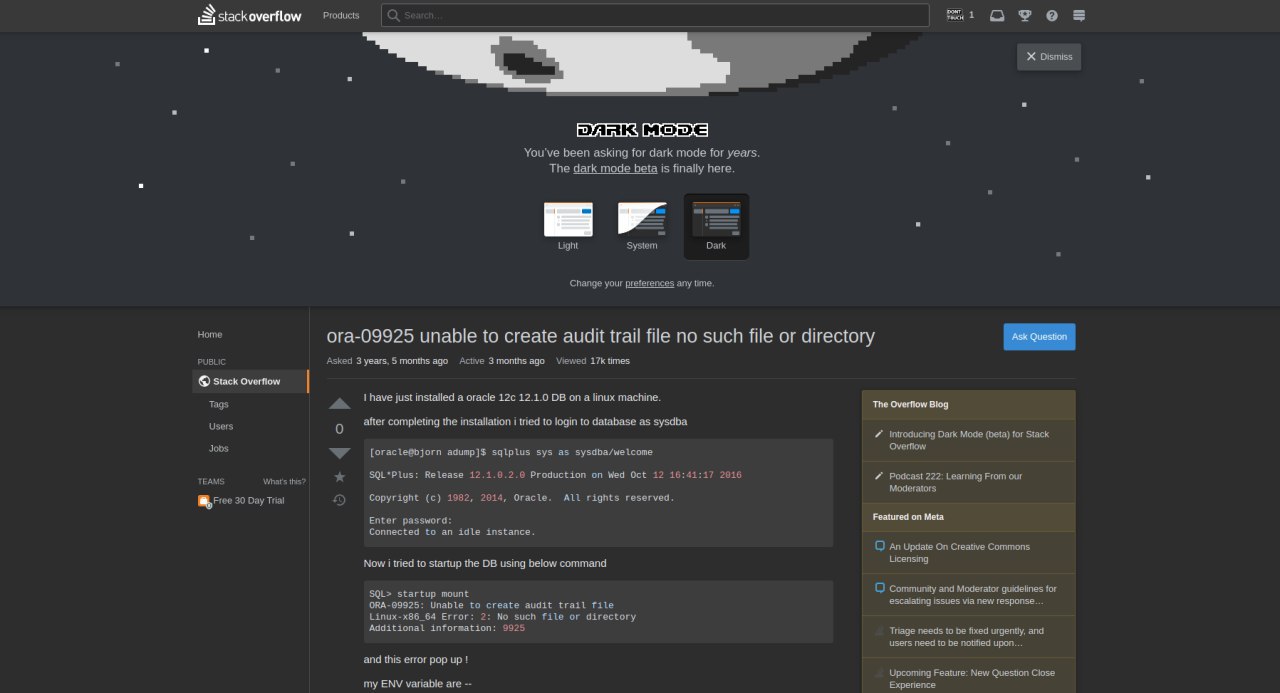Viewport: 1280px width, 693px height.
Task: Open the site switcher stack icon
Action: 1079,15
